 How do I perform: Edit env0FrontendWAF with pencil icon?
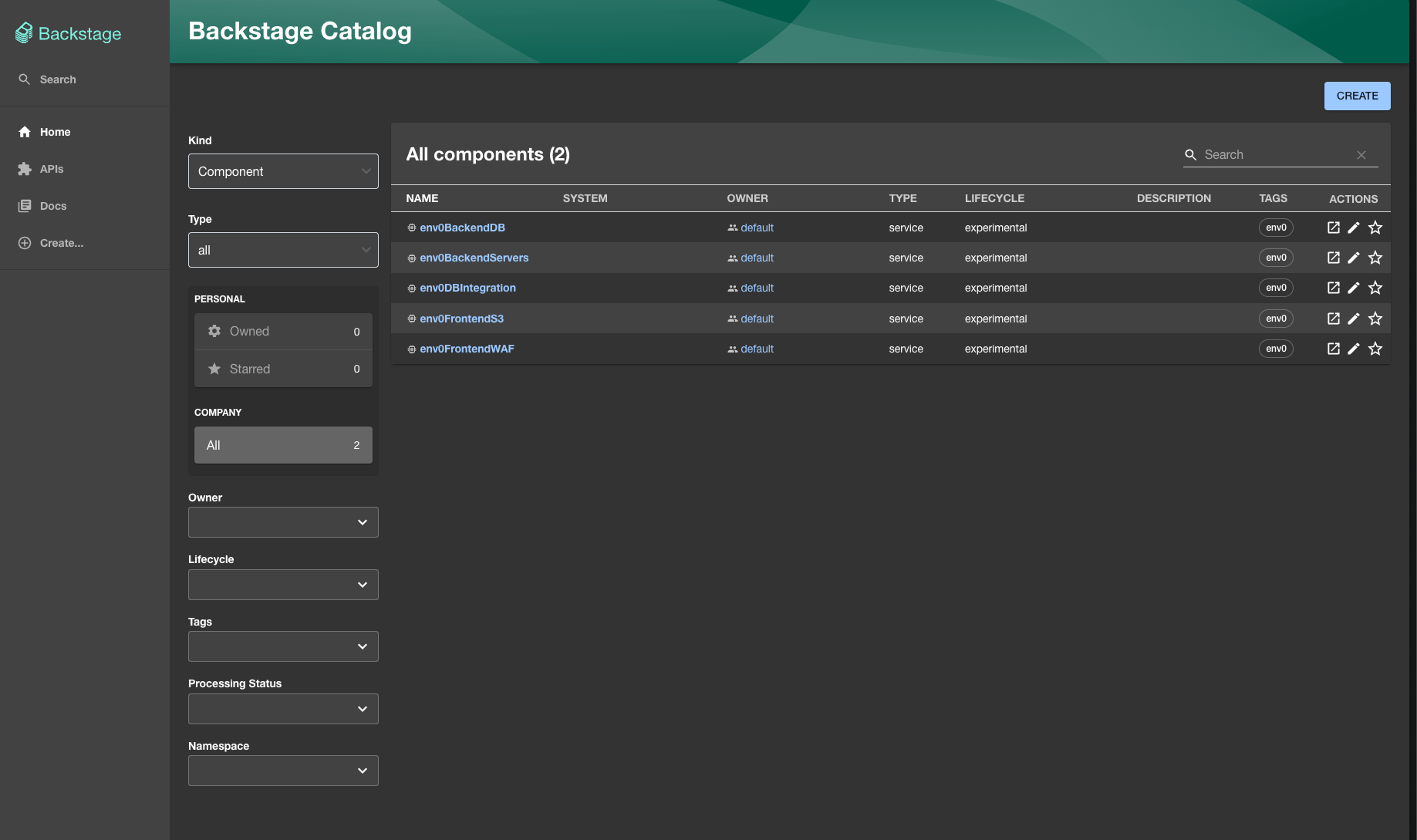pos(1354,349)
